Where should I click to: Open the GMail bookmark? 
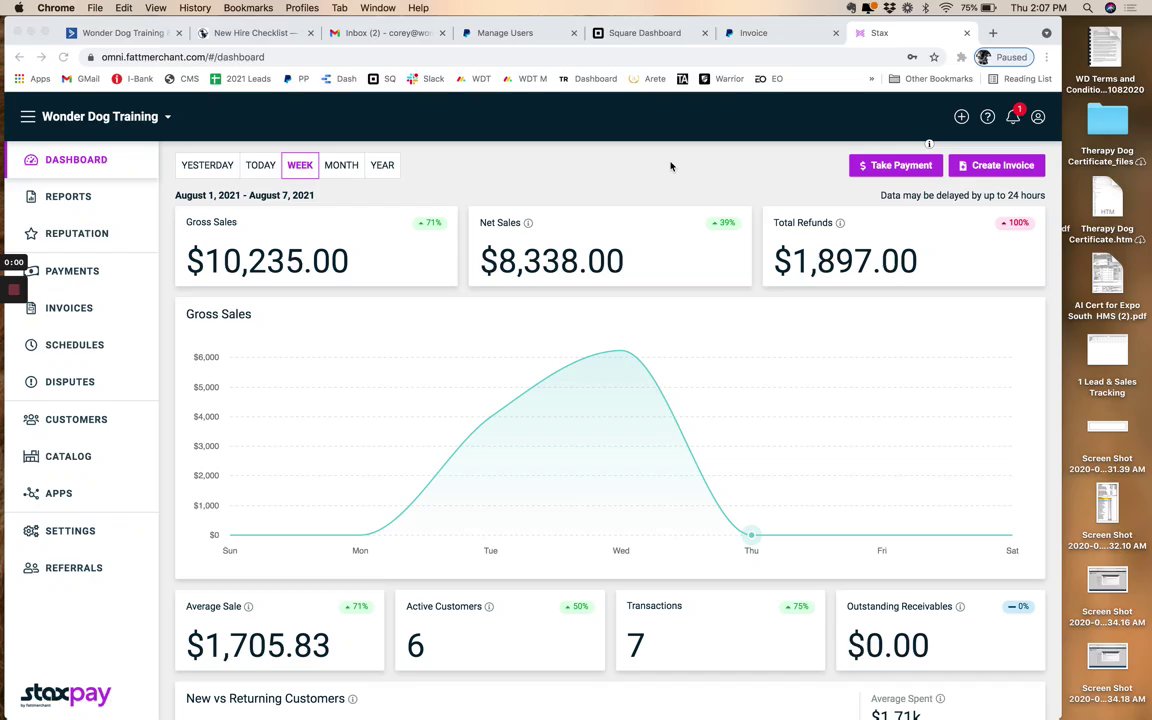pyautogui.click(x=81, y=79)
